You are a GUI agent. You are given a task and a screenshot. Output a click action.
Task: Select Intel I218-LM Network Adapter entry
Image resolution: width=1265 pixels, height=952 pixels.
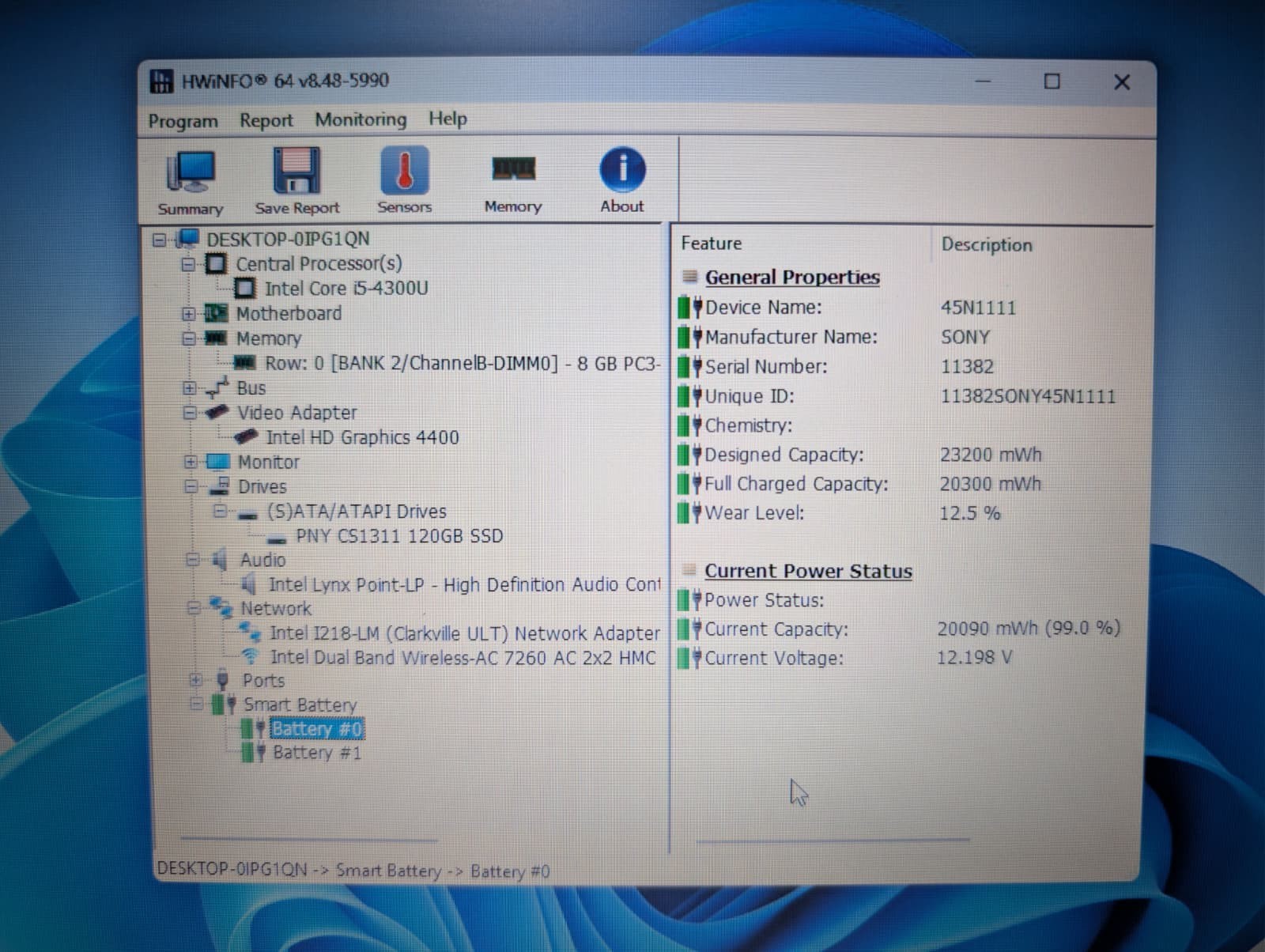pos(464,633)
